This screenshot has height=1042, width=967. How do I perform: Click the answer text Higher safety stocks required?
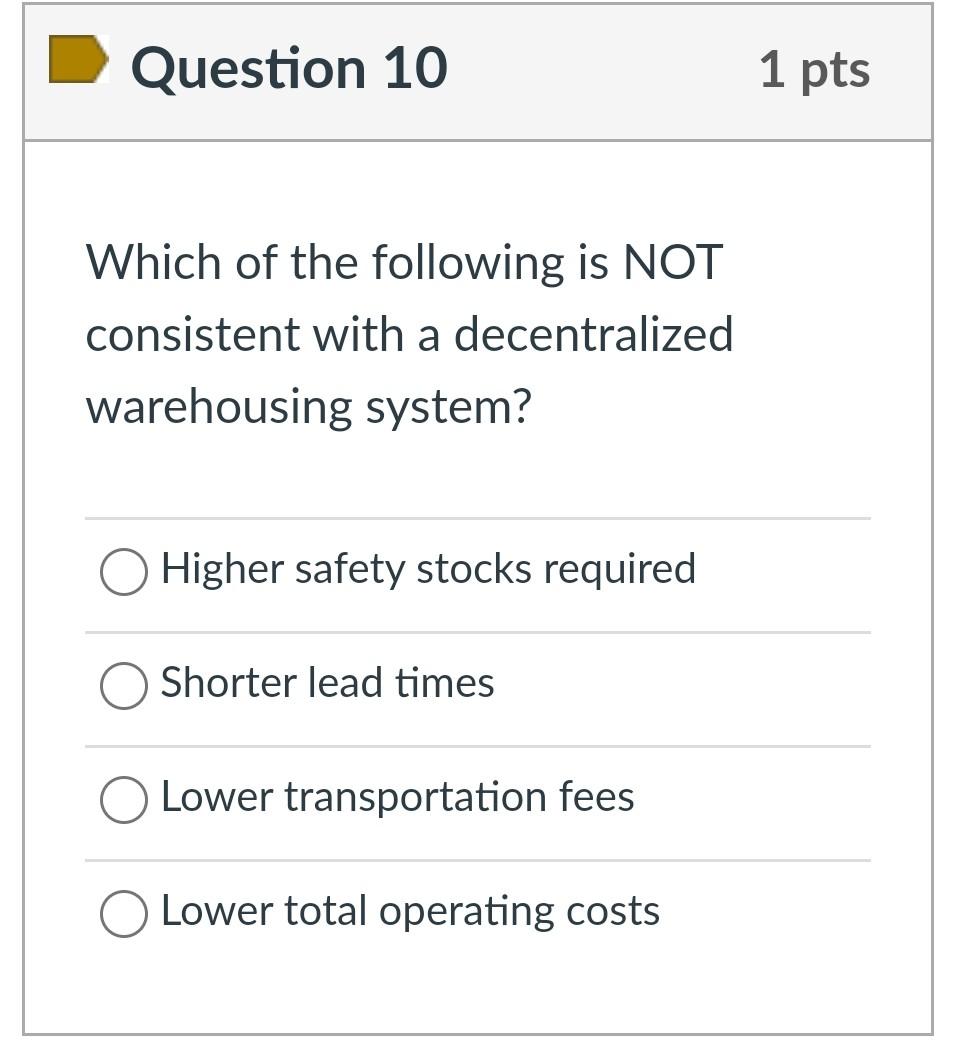(429, 568)
